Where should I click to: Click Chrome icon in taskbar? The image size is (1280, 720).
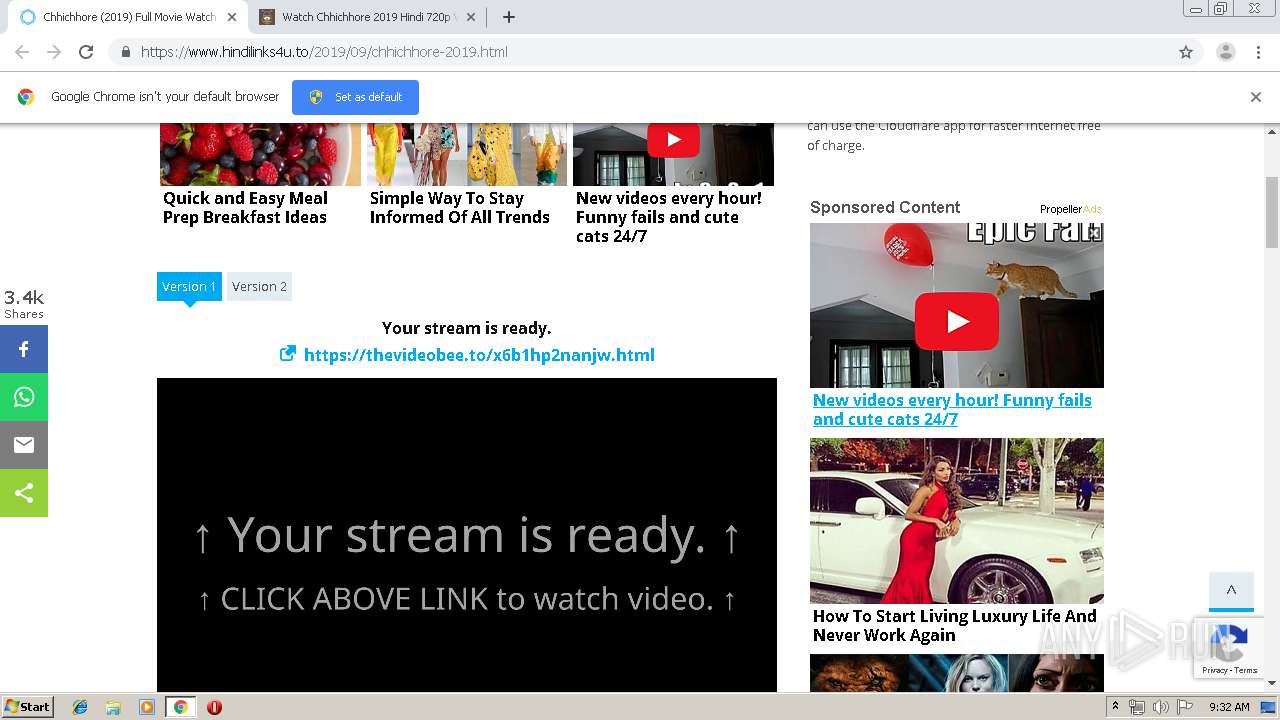click(180, 707)
